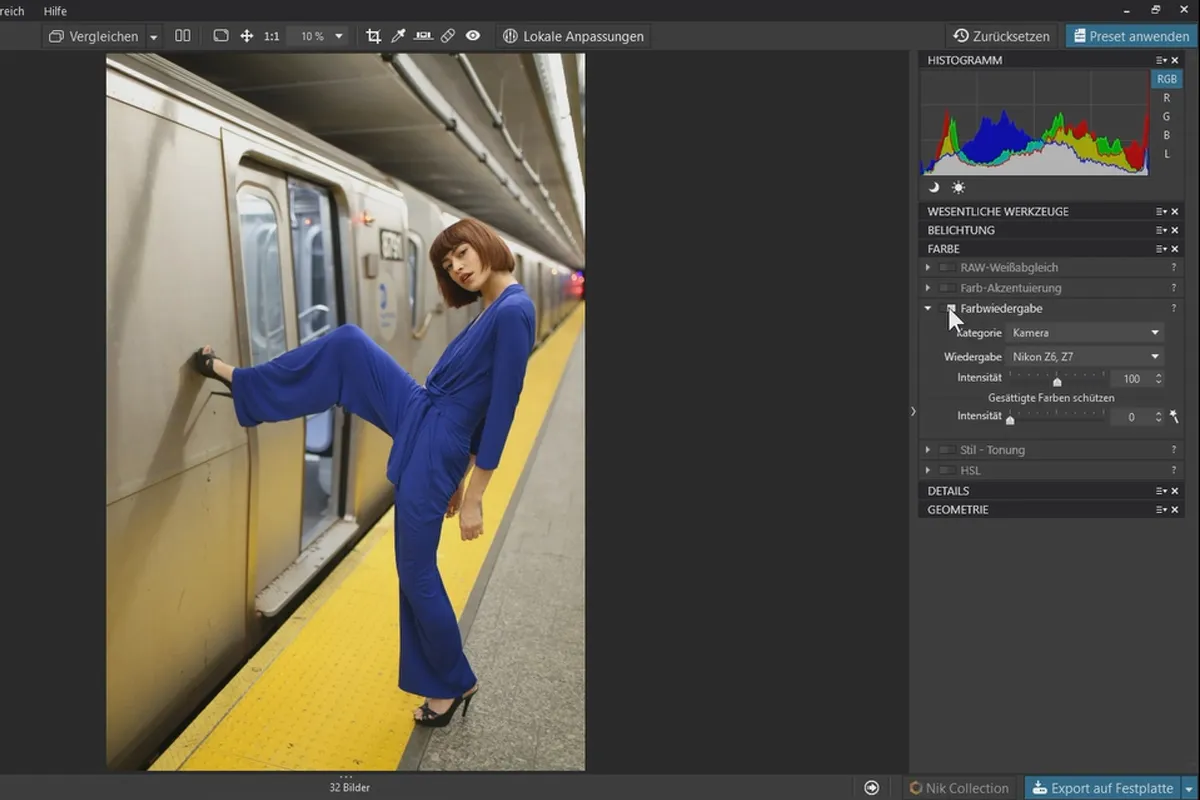Open Histogramm palette menu icon

coord(1161,60)
